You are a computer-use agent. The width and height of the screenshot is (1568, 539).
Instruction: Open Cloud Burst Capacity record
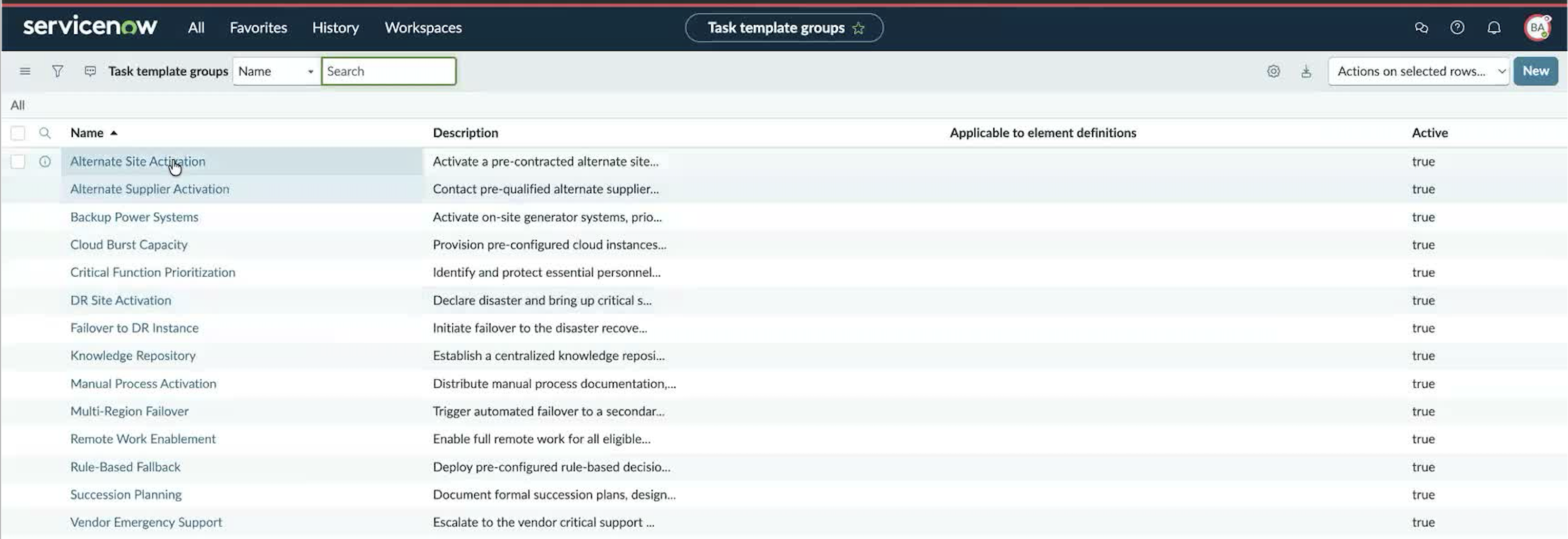pyautogui.click(x=128, y=244)
